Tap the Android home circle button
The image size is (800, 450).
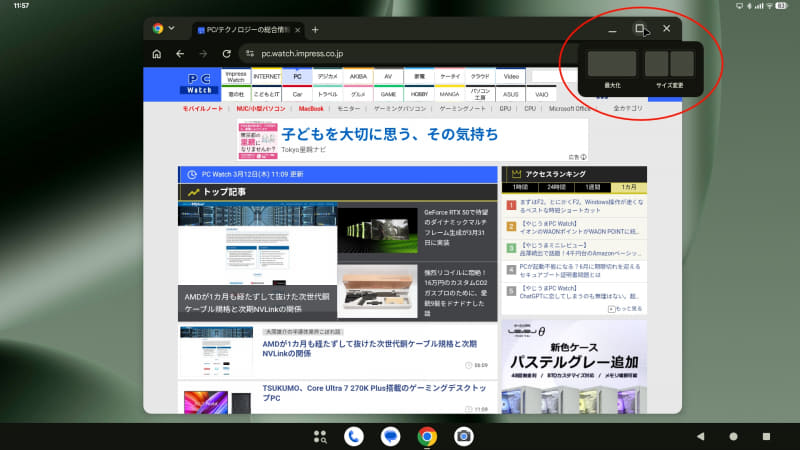click(733, 436)
